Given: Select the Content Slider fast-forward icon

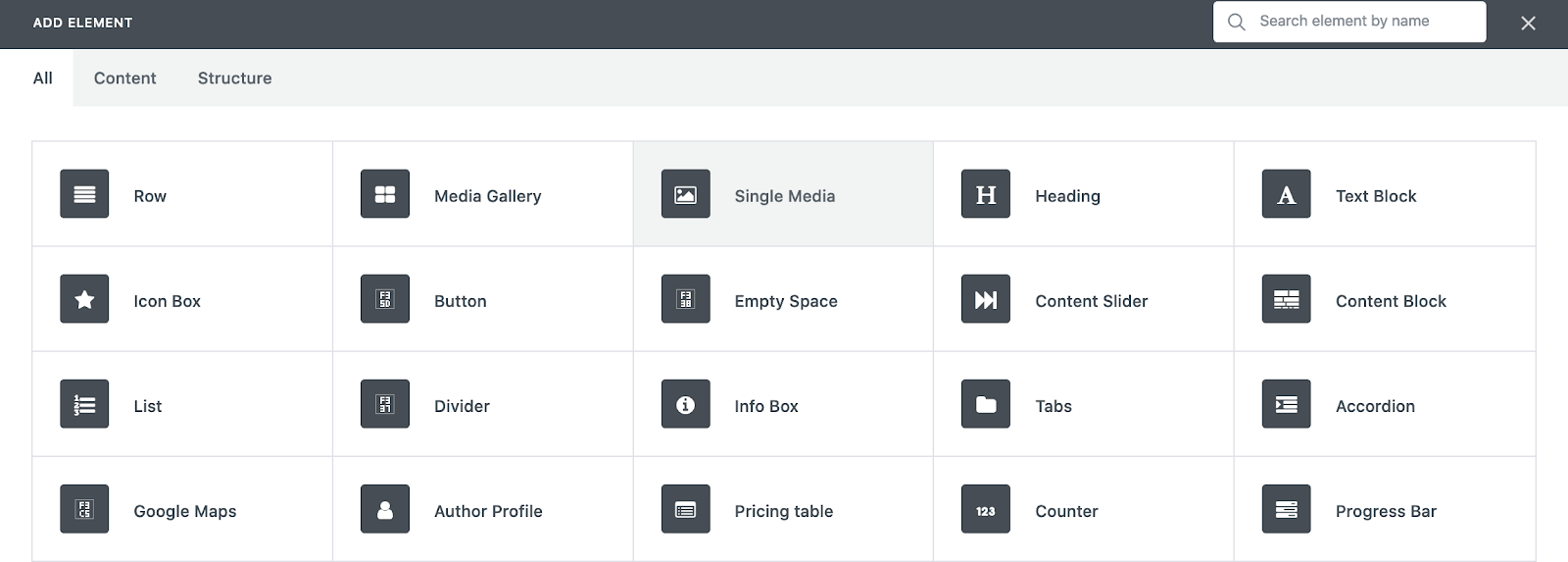Looking at the screenshot, I should [x=986, y=299].
